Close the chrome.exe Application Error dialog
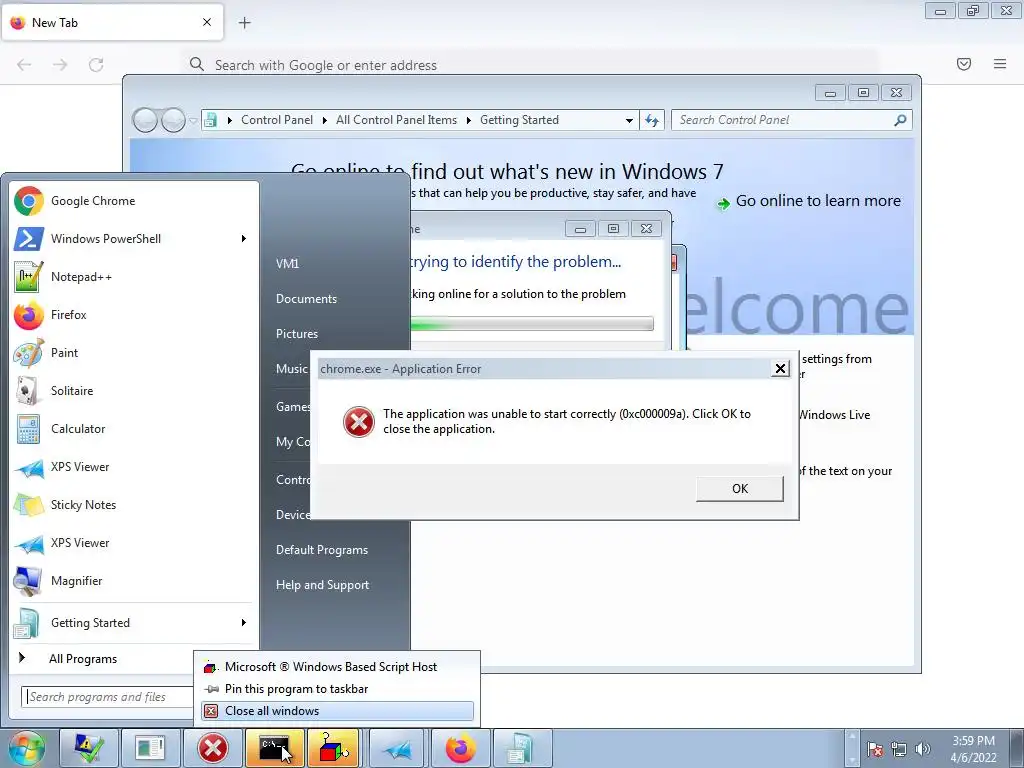 (780, 369)
